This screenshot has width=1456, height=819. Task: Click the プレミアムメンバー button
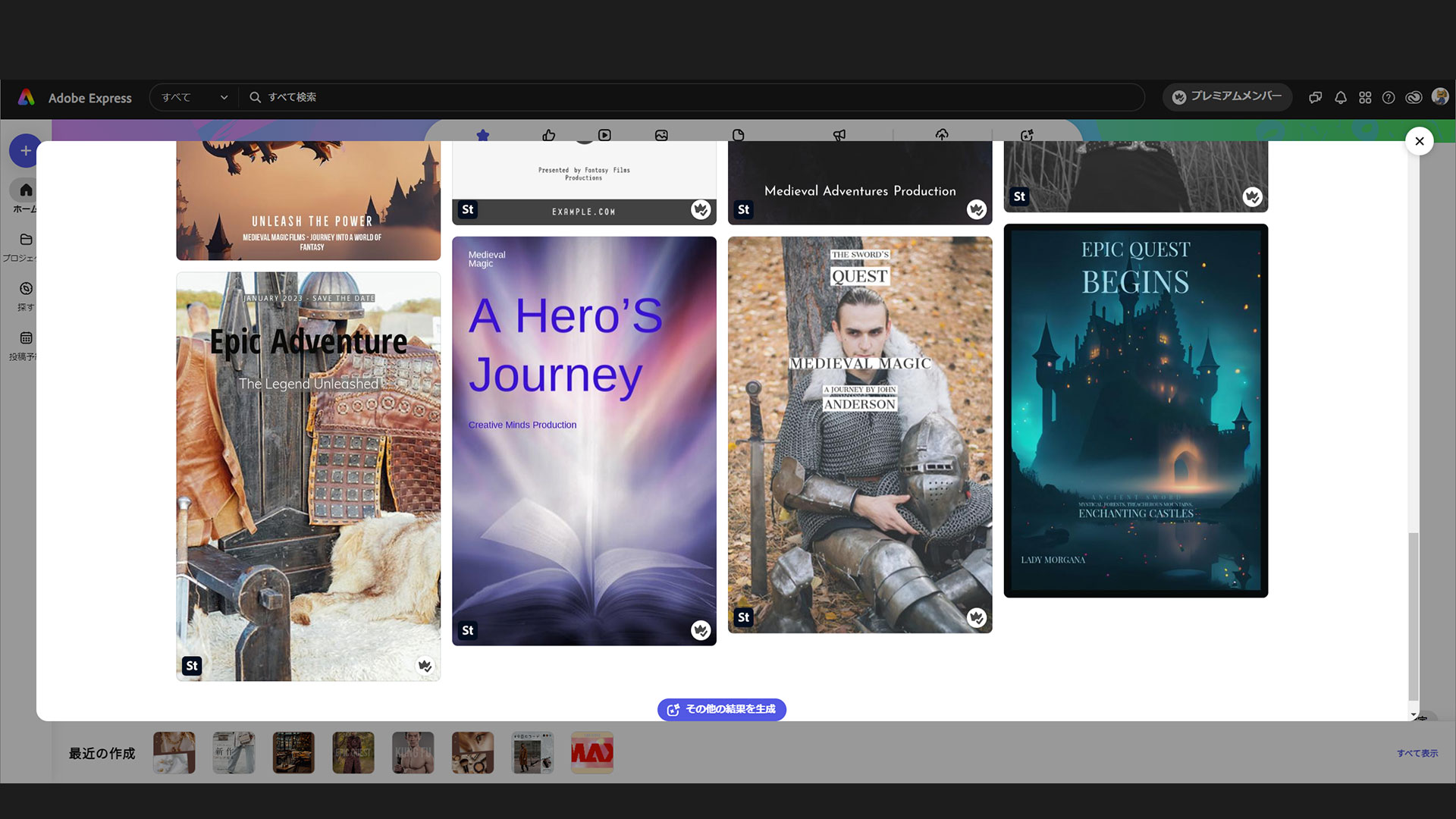coord(1226,96)
